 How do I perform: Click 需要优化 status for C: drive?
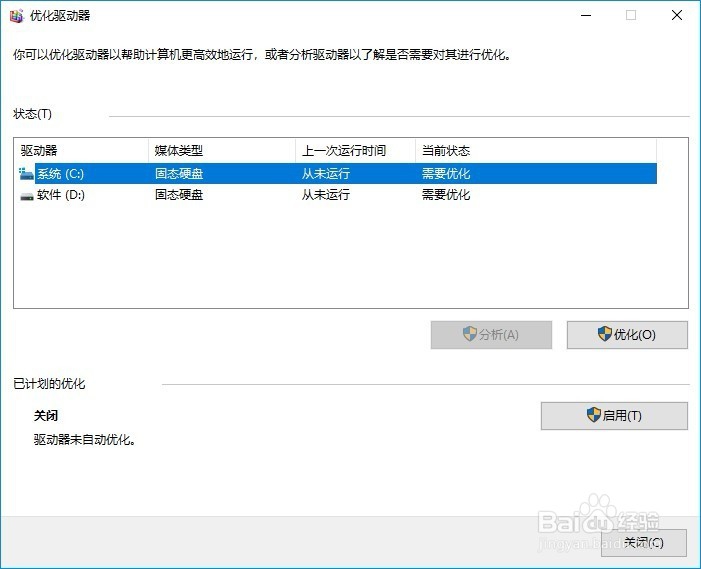click(x=446, y=173)
